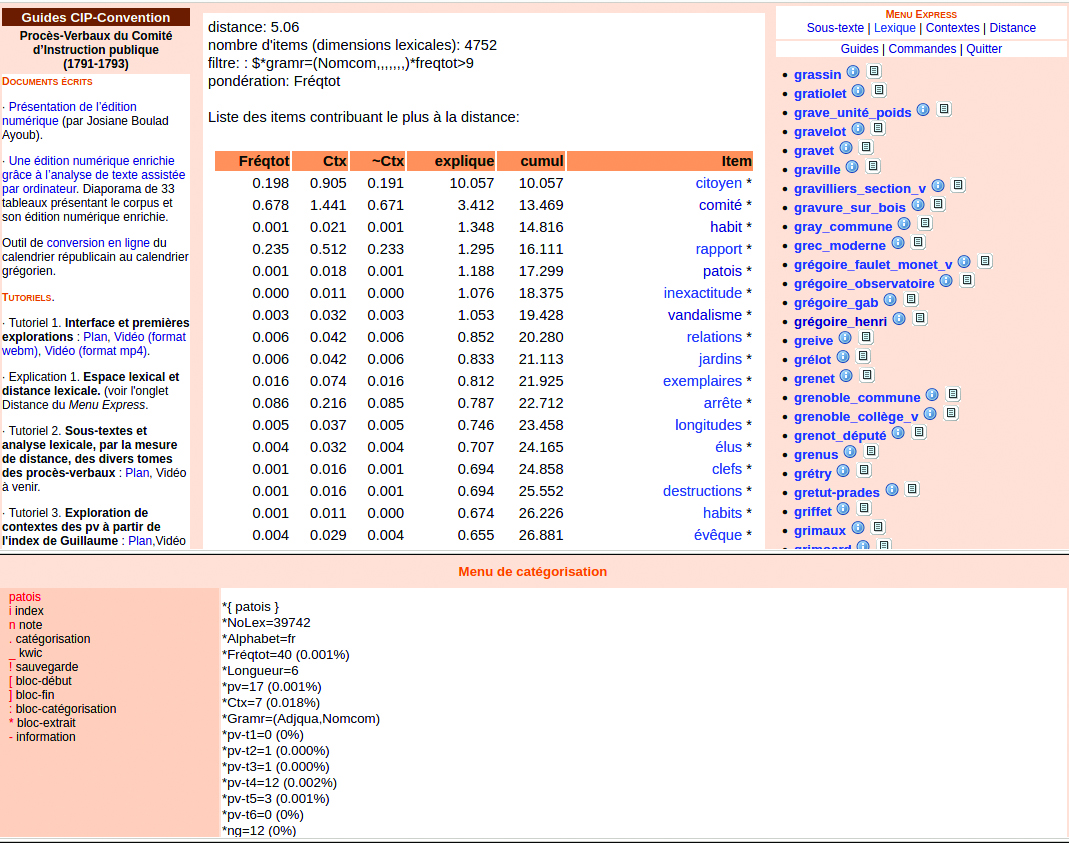This screenshot has height=843, width=1069.
Task: Open document icon next to gretut-prades
Action: tap(912, 490)
